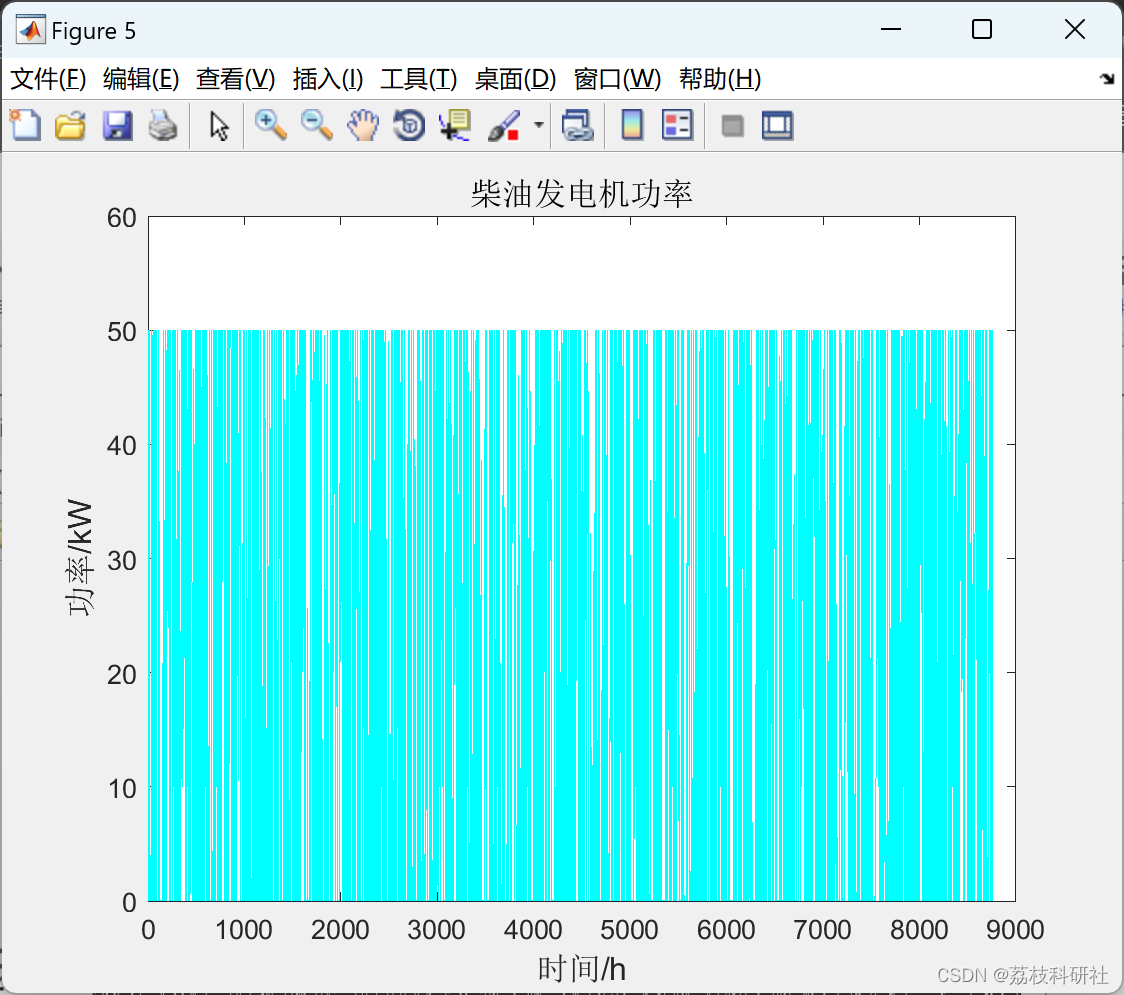1124x995 pixels.
Task: Select the Pan hand tool
Action: pos(363,125)
